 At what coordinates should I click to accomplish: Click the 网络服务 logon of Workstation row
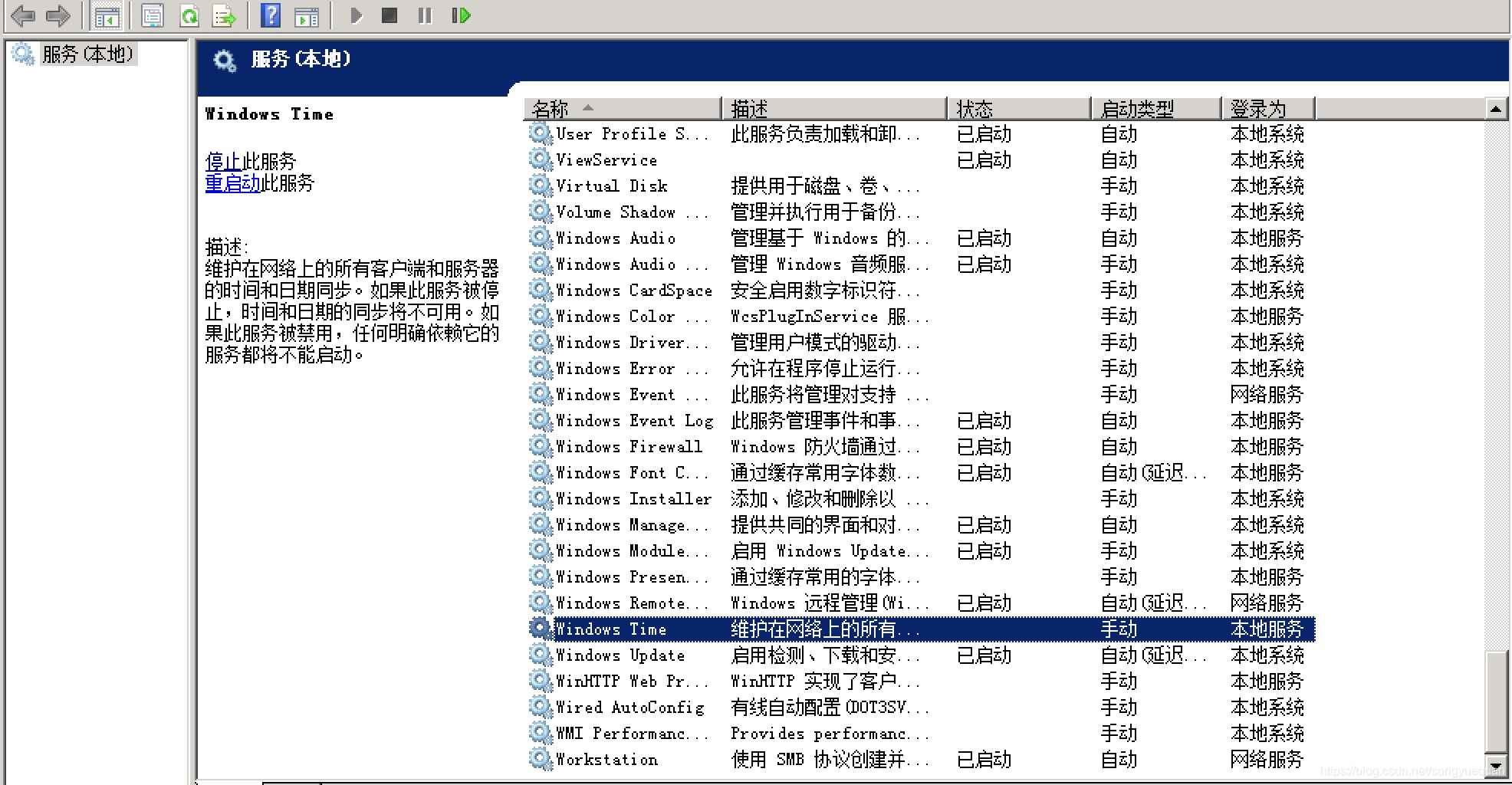(x=1267, y=759)
